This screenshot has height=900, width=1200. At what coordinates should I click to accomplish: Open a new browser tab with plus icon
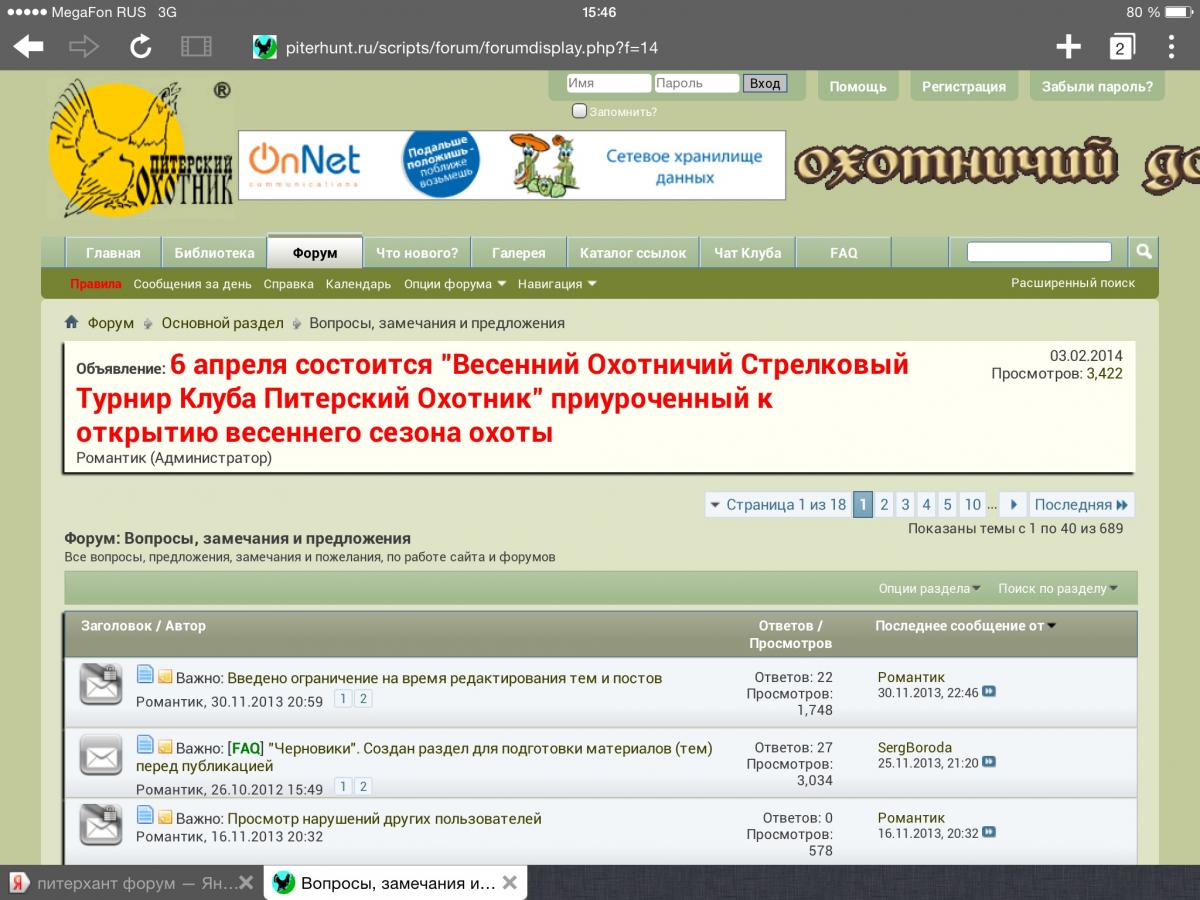click(1068, 46)
